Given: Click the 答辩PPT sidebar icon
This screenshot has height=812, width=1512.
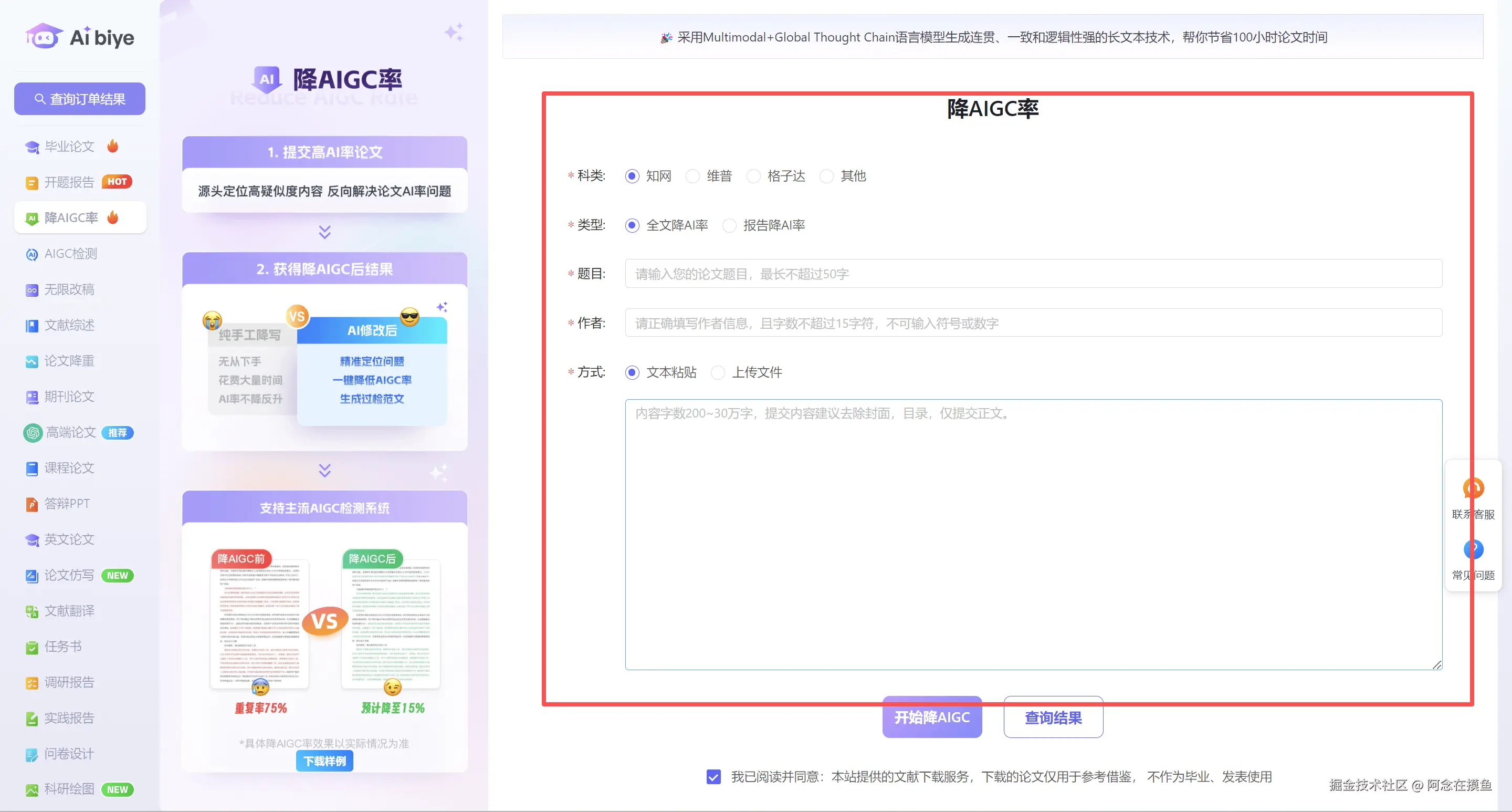Looking at the screenshot, I should 31,504.
